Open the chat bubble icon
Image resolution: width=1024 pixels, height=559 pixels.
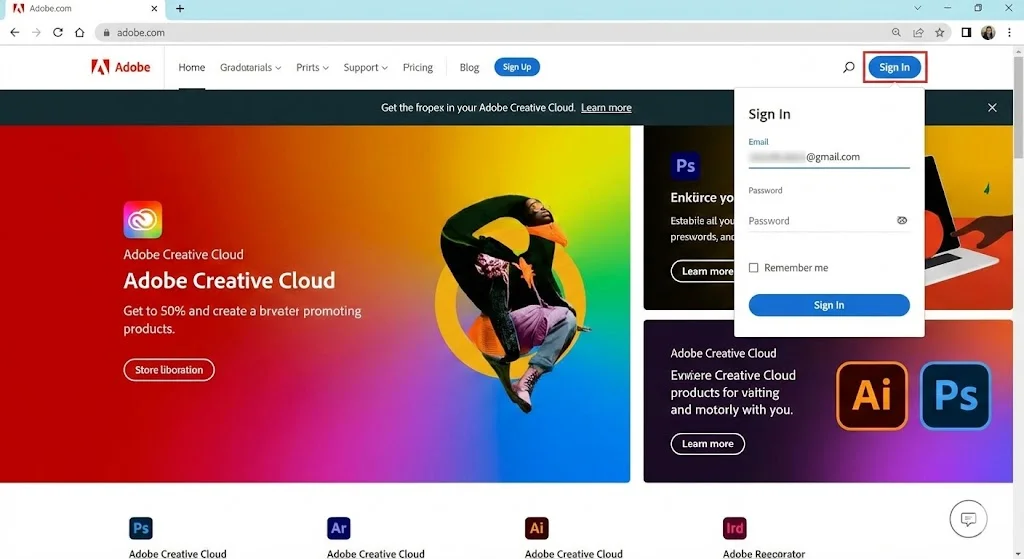pyautogui.click(x=967, y=519)
